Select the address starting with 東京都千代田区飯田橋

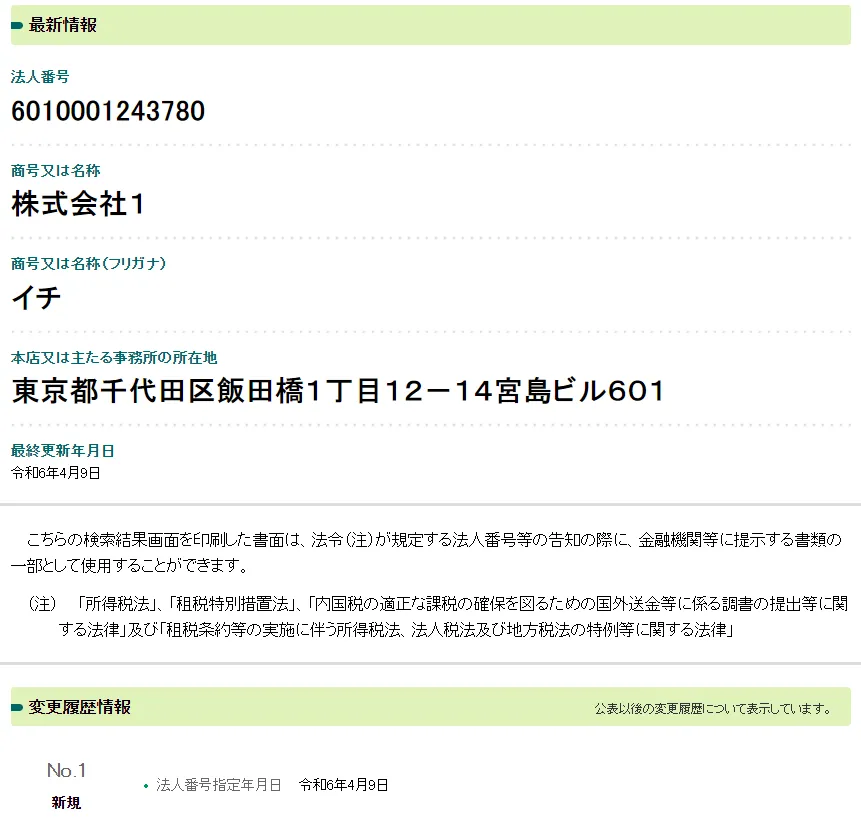click(338, 391)
